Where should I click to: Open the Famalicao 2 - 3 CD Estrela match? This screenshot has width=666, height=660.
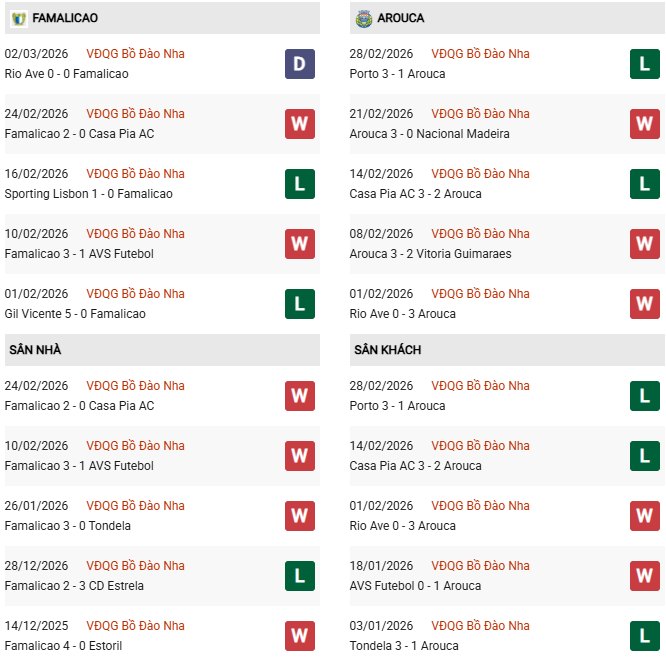[x=74, y=586]
